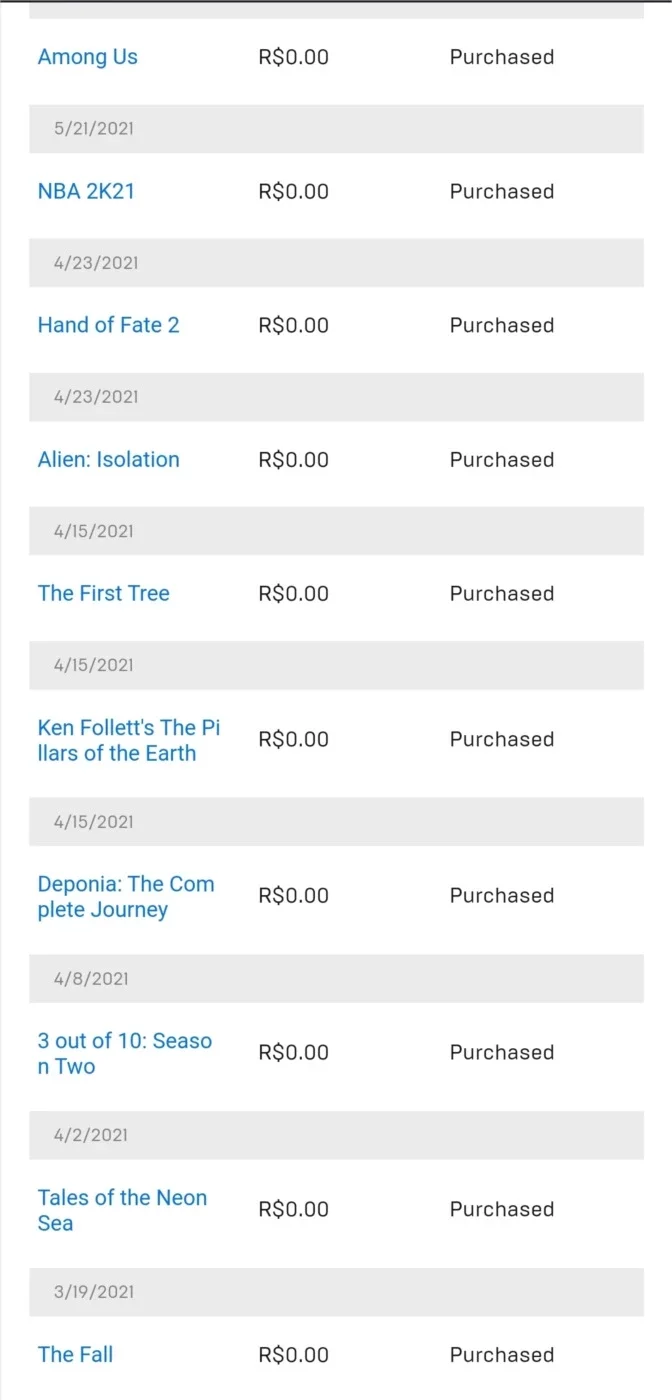Click the 5/21/2021 date header row
This screenshot has width=672, height=1400.
[x=336, y=129]
